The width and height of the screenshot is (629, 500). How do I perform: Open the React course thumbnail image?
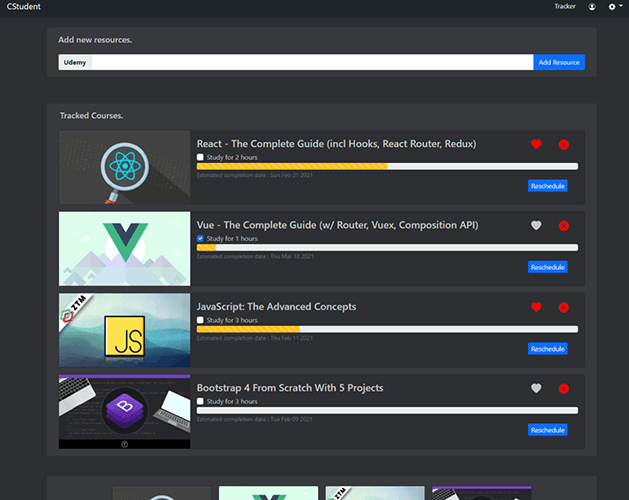point(124,167)
